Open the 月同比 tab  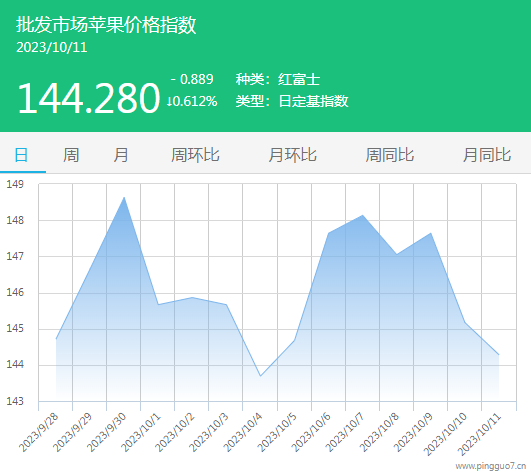[x=487, y=155]
